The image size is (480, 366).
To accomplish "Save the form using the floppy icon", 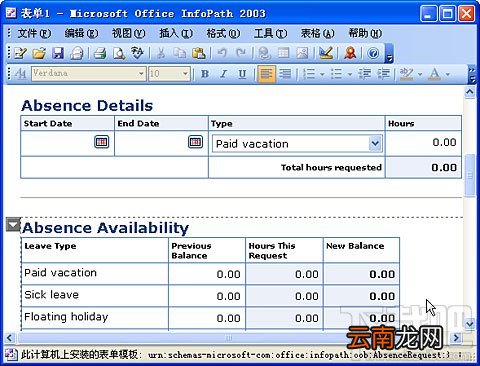I will click(58, 53).
